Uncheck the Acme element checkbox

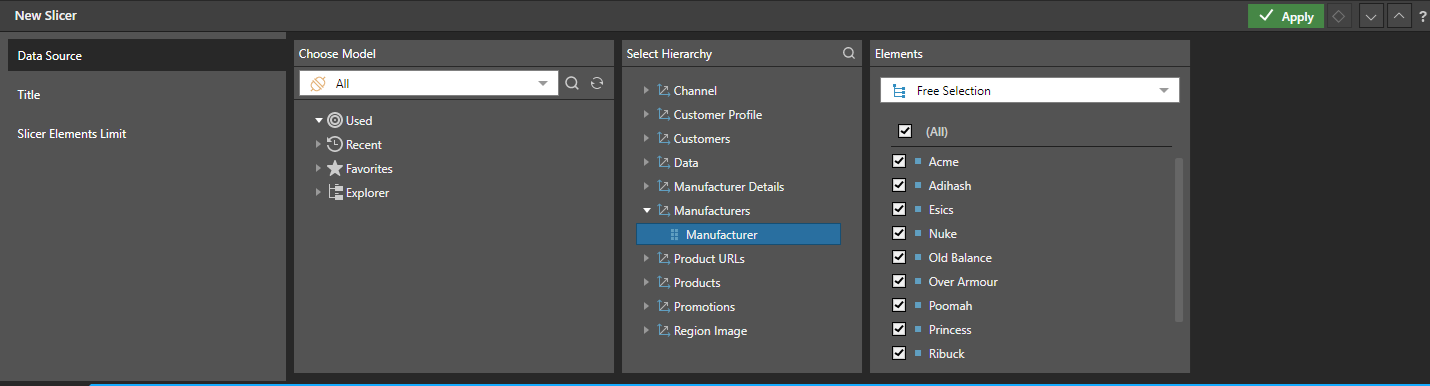click(899, 161)
